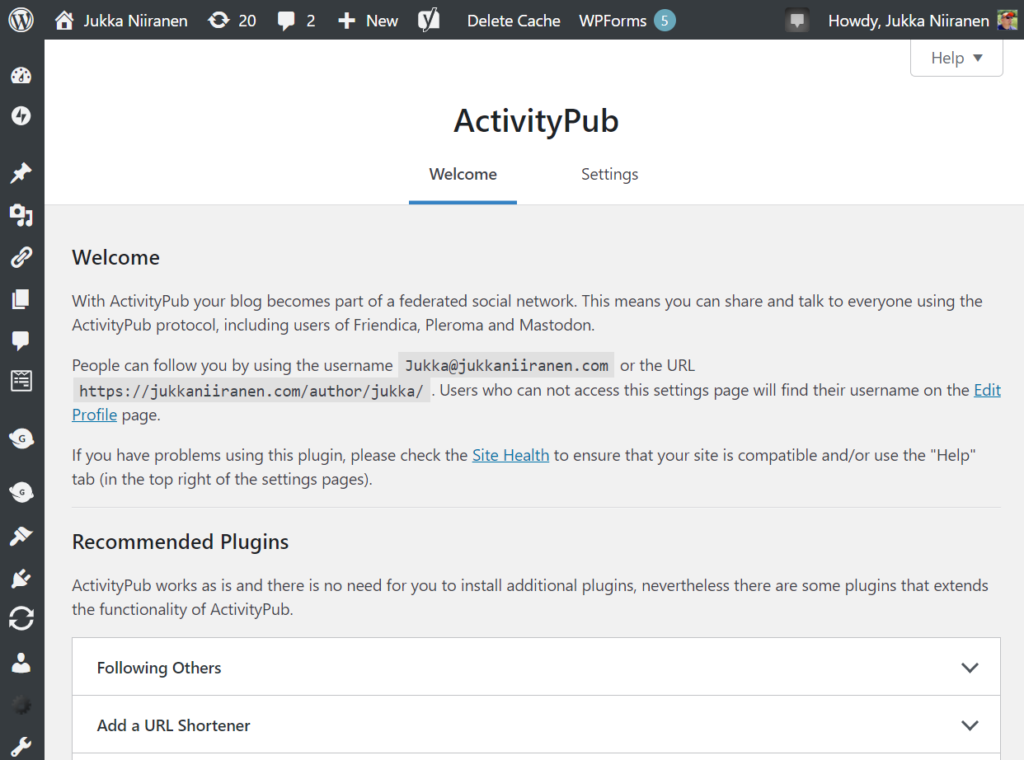This screenshot has width=1024, height=760.
Task: Click the Jukka@jukkaniiranen.com username text
Action: (506, 366)
